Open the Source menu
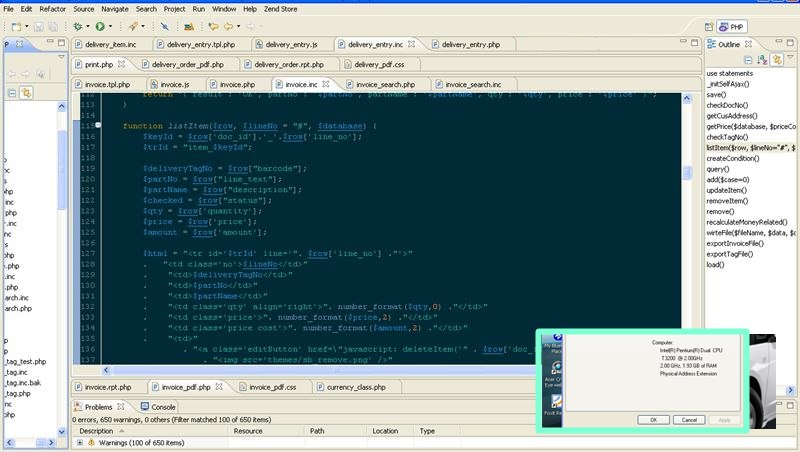The width and height of the screenshot is (800, 452). [x=84, y=9]
